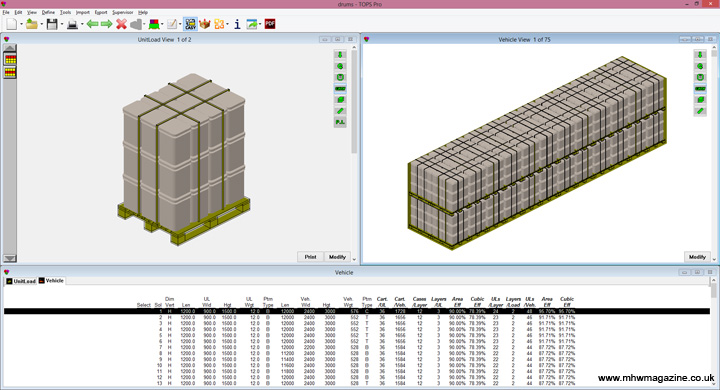
Task: Click green 3D cube icon in UnitLoad View
Action: point(340,100)
